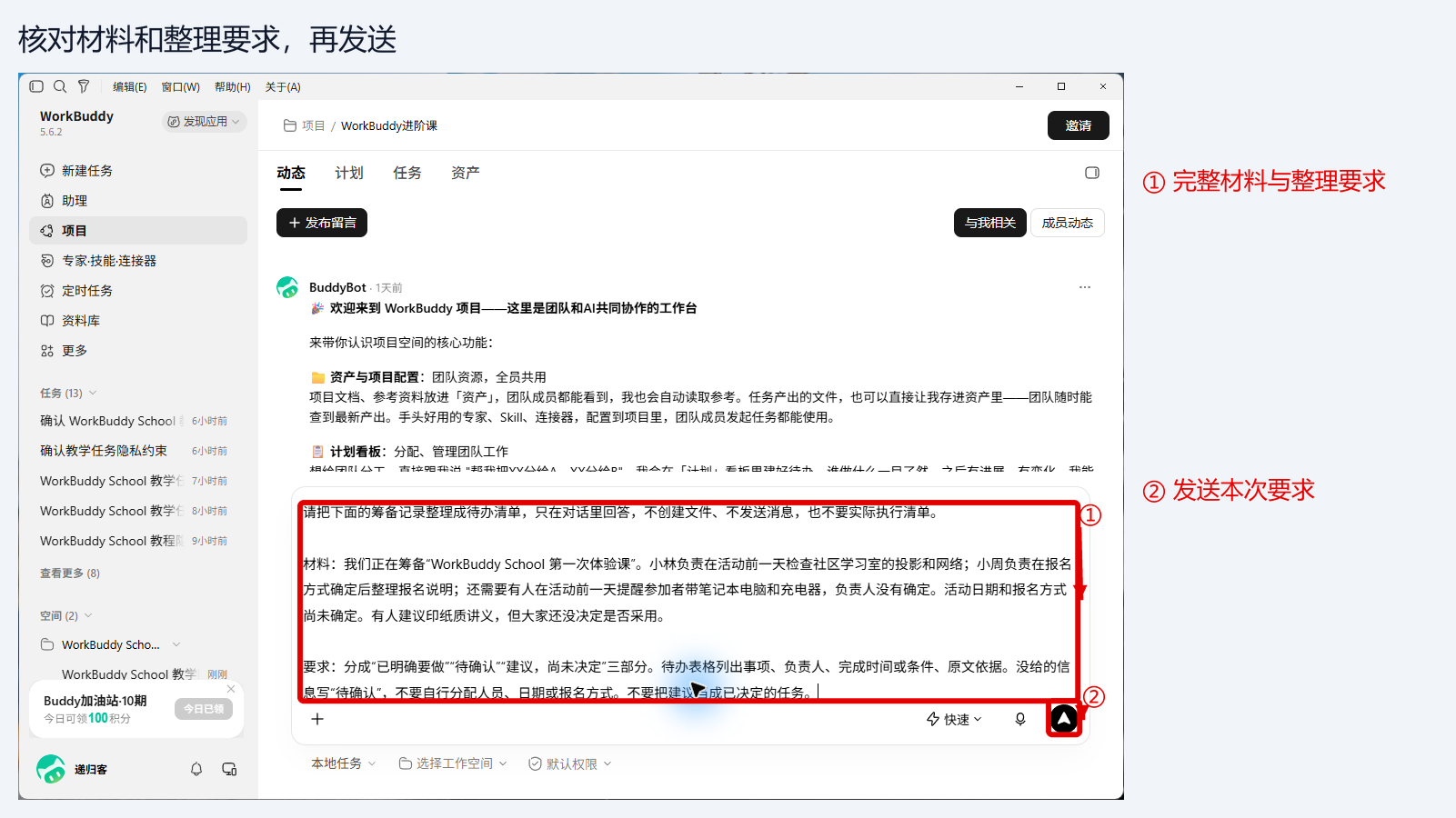The image size is (1456, 818).
Task: Focus the message text input area
Action: (x=689, y=602)
